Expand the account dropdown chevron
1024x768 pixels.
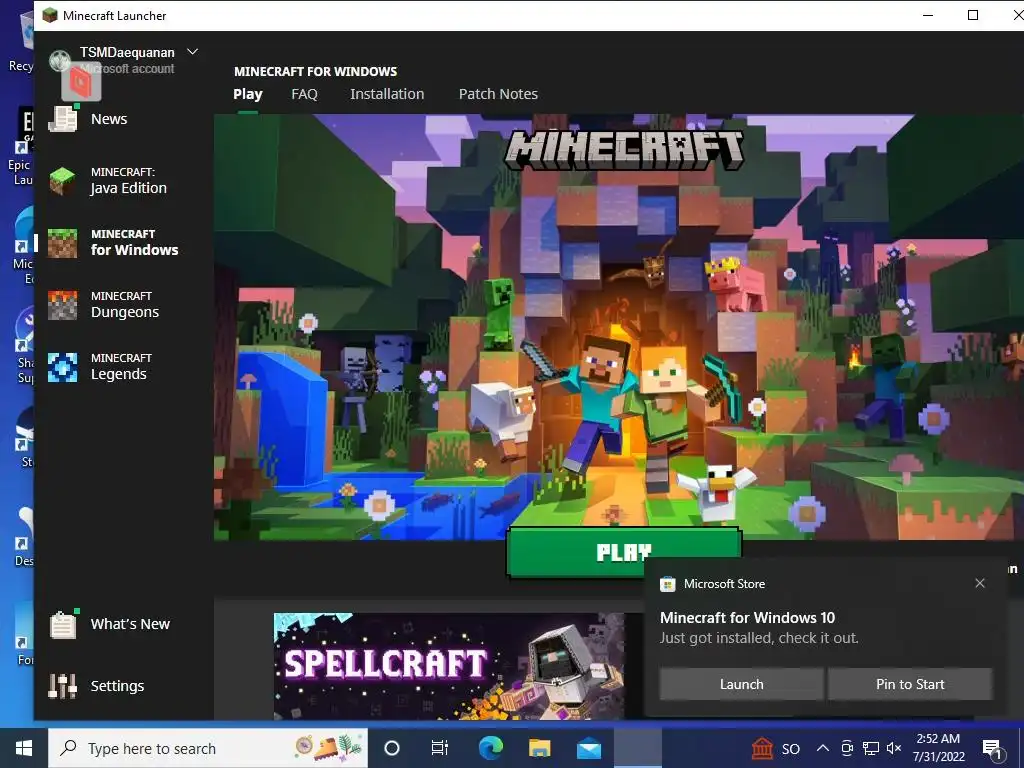[x=193, y=52]
